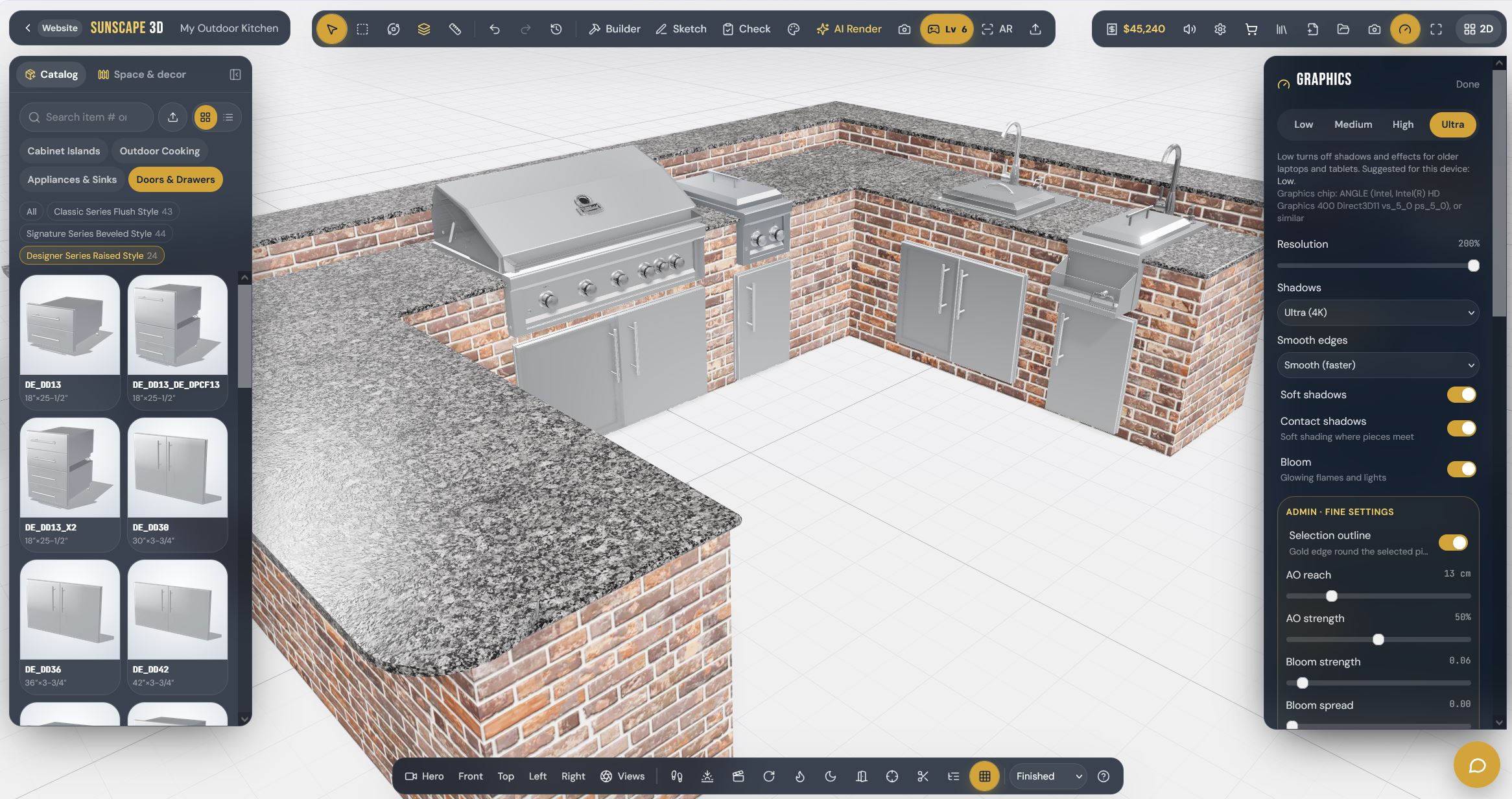Switch catalog to list view
1512x799 pixels.
pyautogui.click(x=228, y=117)
